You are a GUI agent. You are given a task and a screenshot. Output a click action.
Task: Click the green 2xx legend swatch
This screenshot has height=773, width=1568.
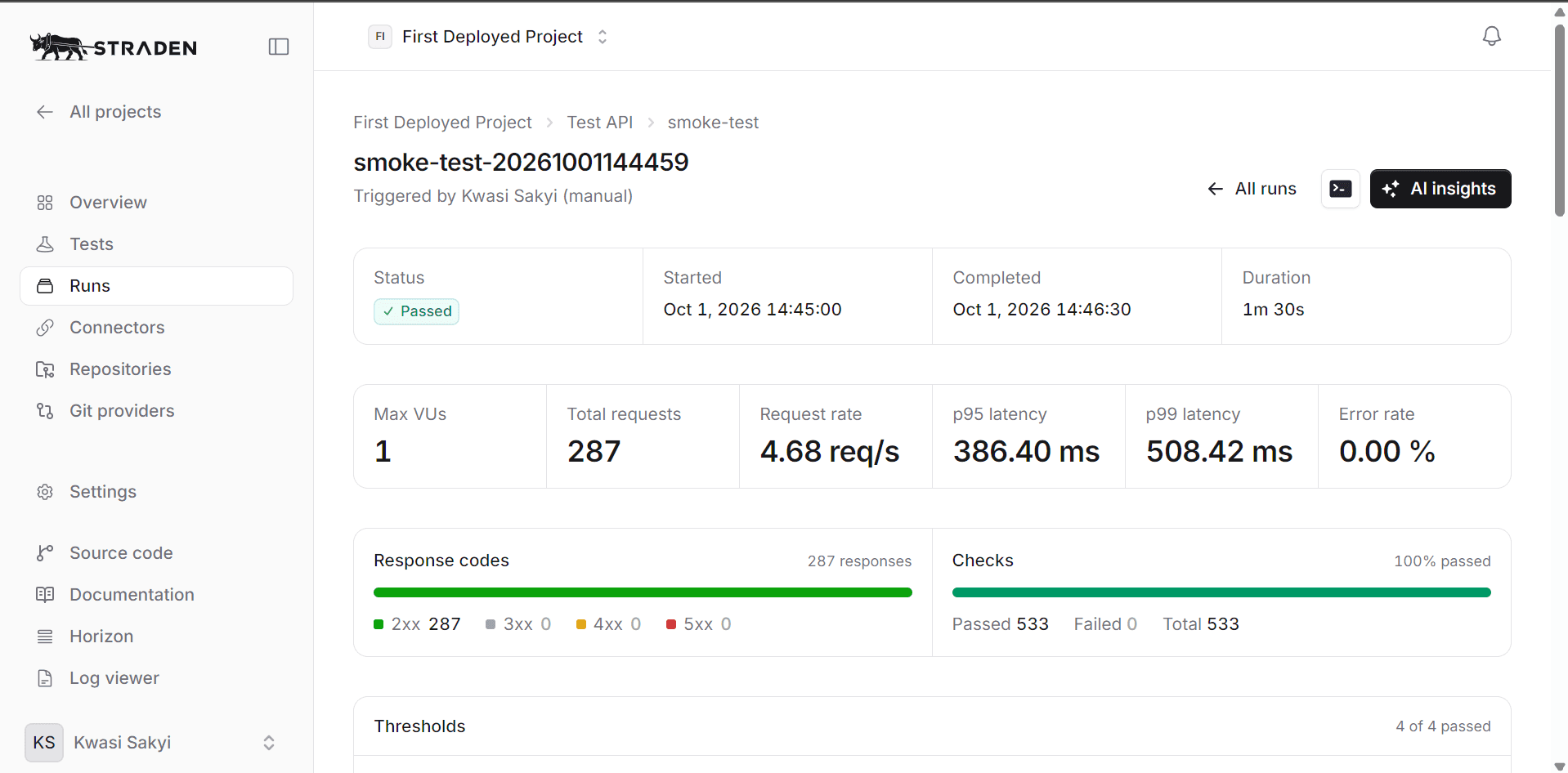click(379, 624)
